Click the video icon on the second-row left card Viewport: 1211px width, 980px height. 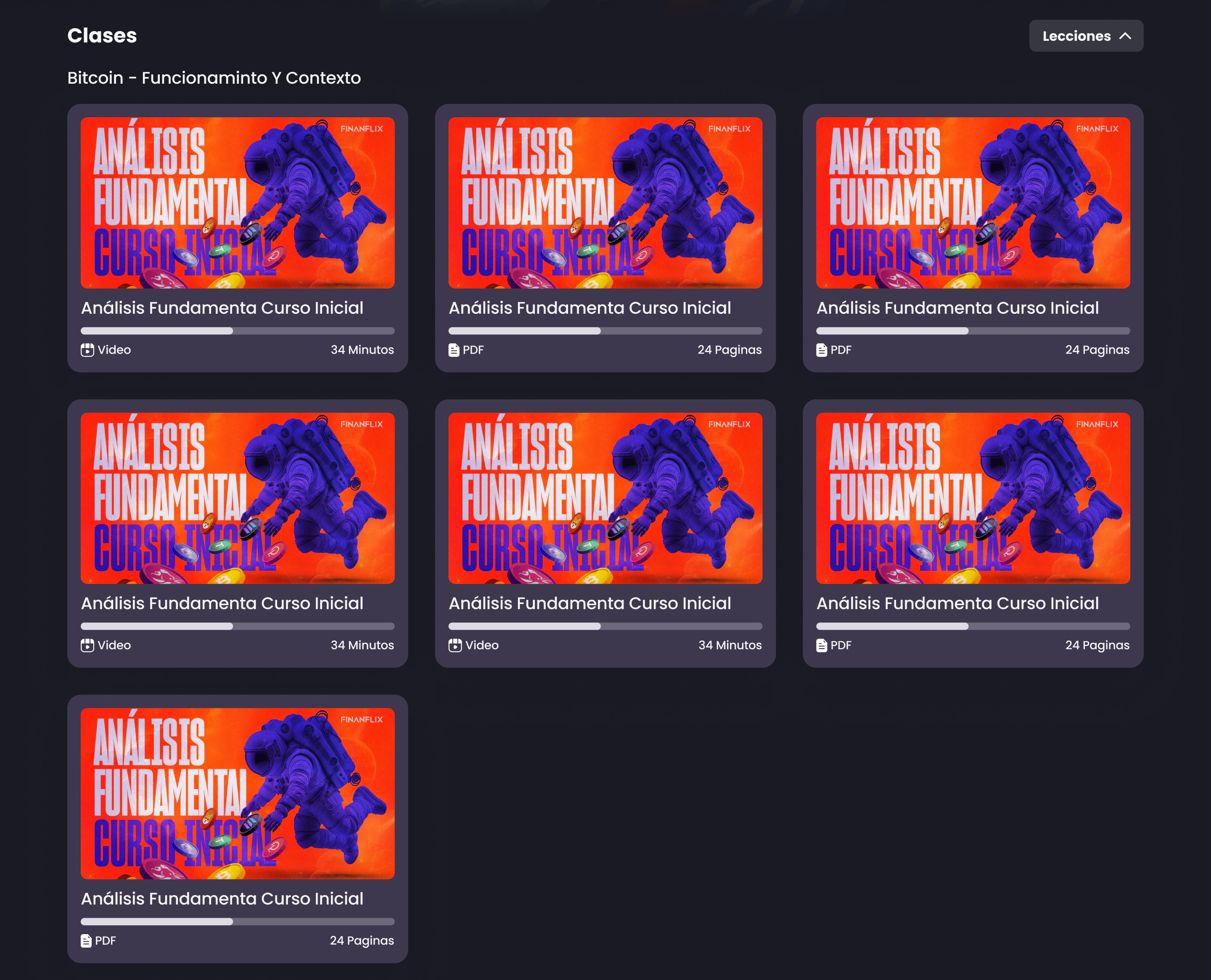(x=87, y=645)
